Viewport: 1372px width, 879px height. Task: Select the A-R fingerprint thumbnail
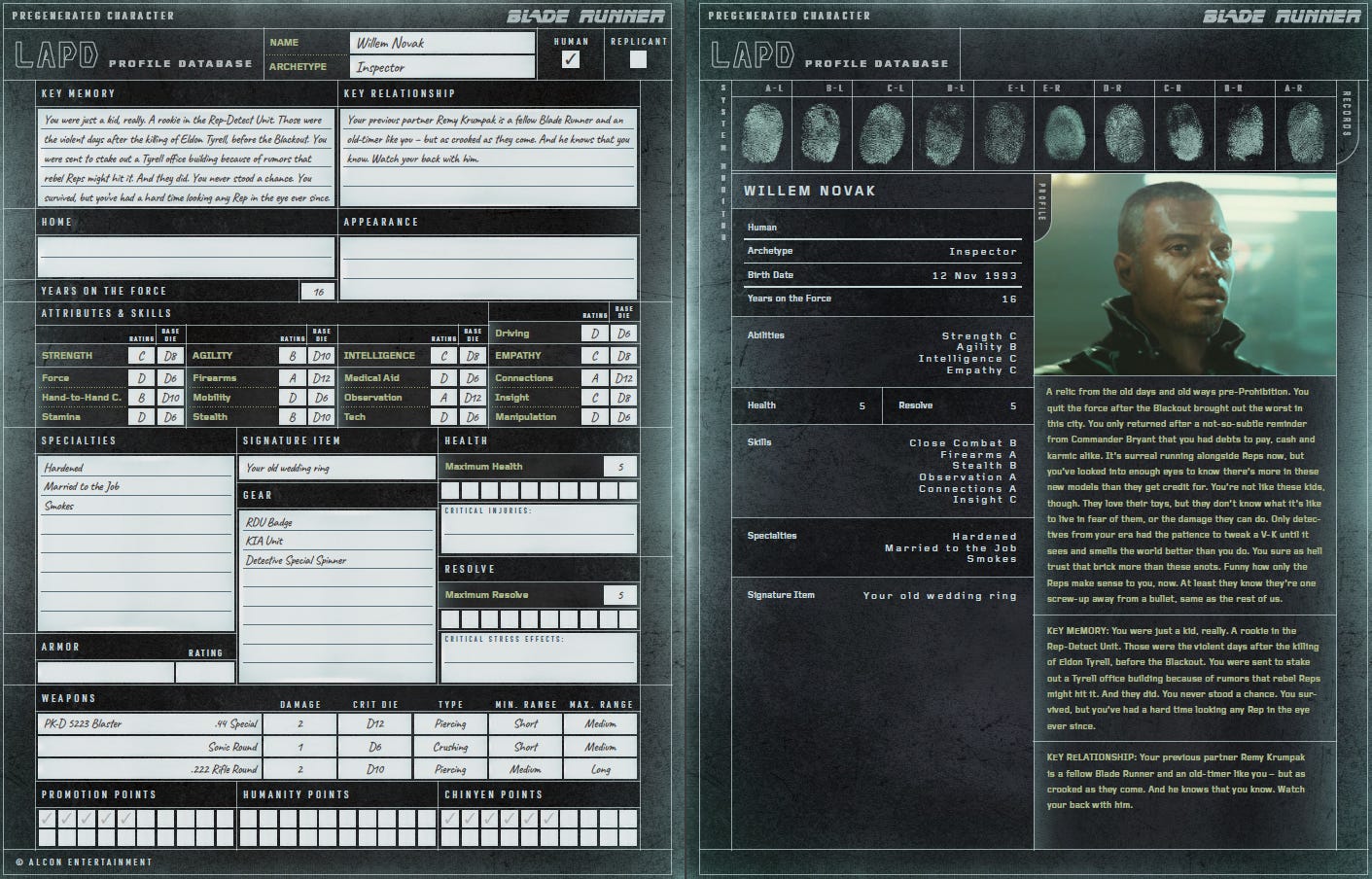point(1305,132)
